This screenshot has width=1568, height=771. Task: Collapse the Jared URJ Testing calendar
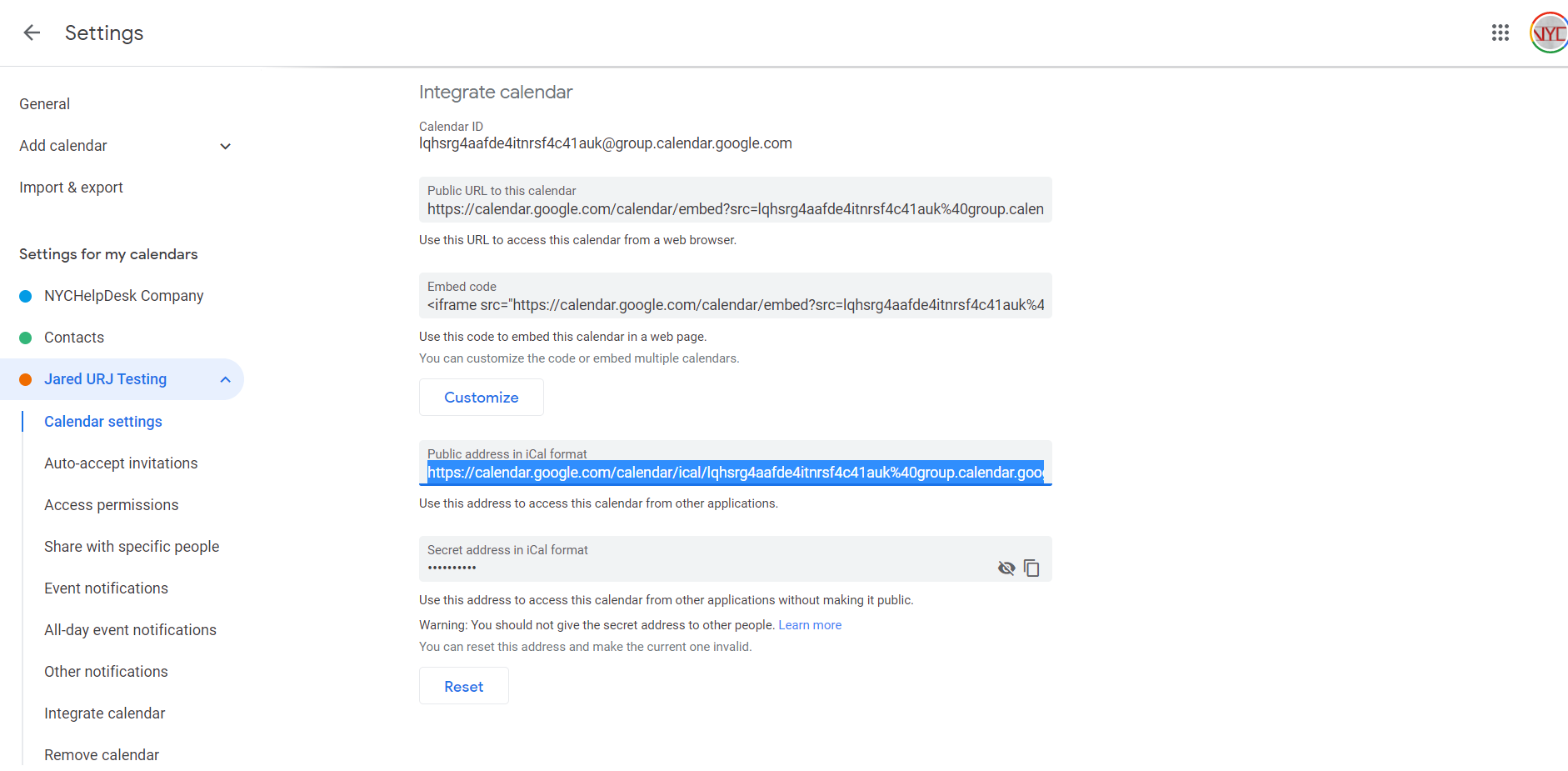coord(225,380)
